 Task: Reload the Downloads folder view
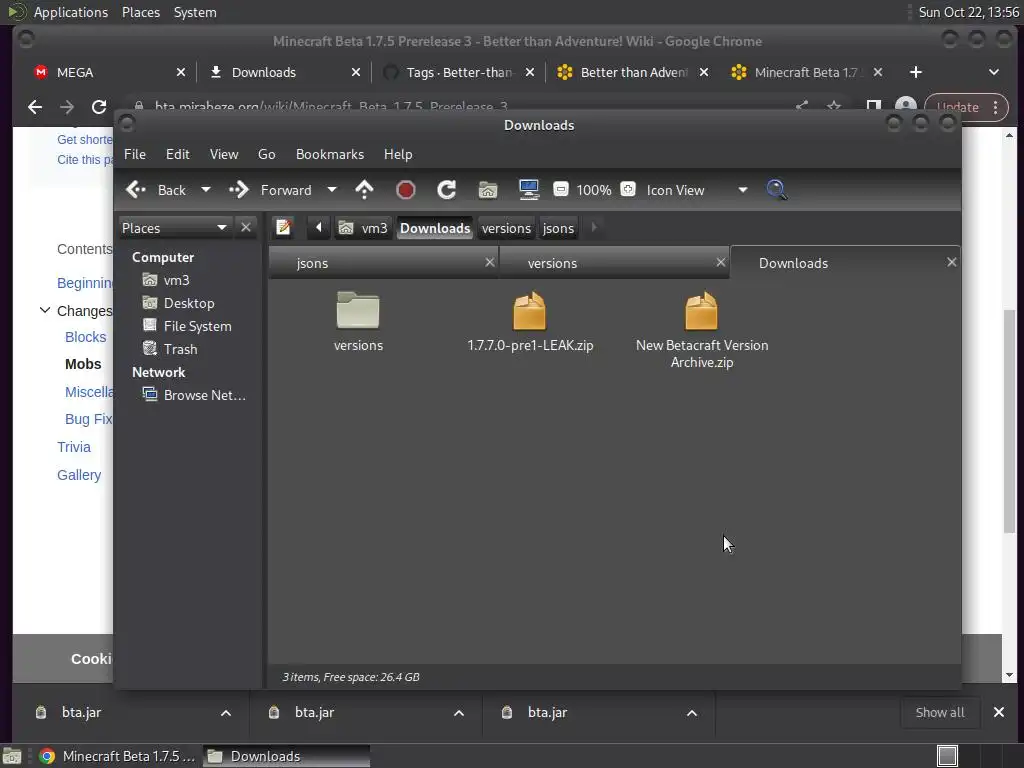447,190
